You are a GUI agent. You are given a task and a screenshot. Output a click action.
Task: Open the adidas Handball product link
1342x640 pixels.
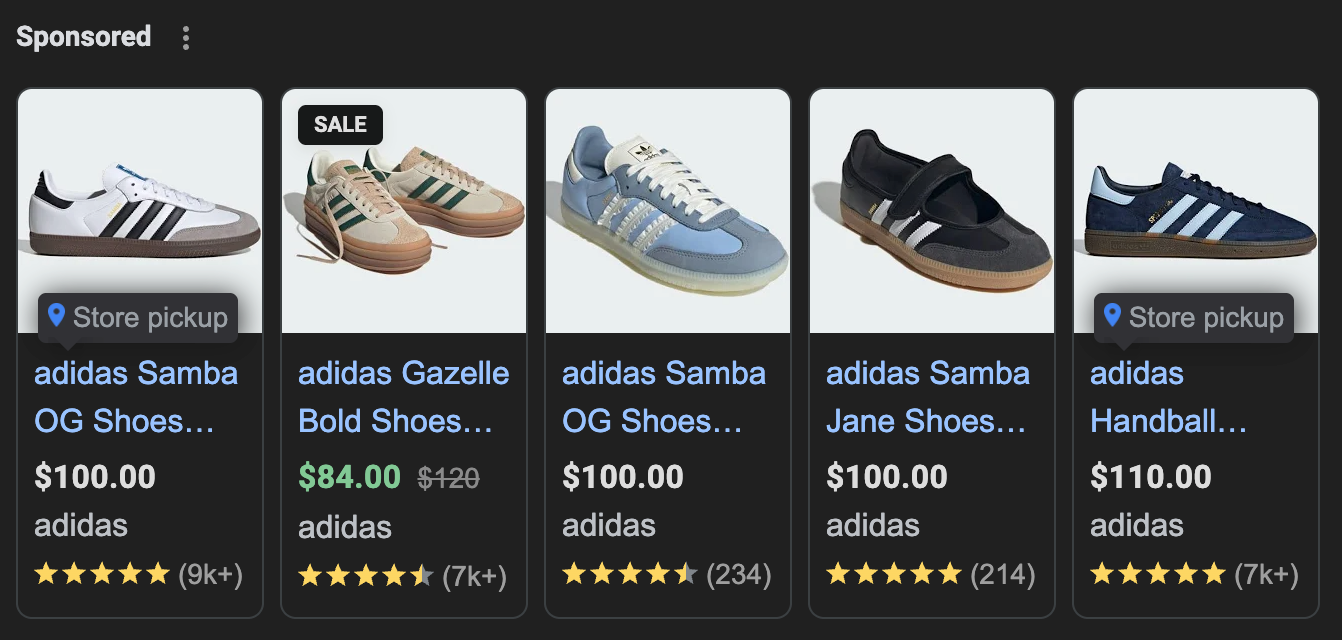coord(1167,397)
